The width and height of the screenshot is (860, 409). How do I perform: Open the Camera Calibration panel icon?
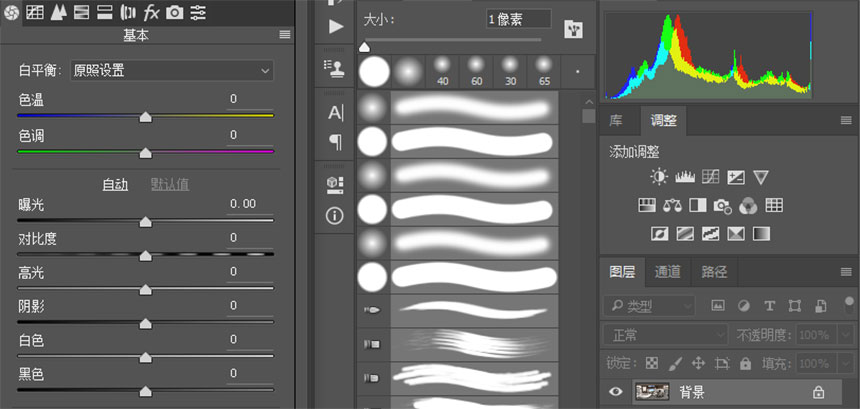[175, 12]
